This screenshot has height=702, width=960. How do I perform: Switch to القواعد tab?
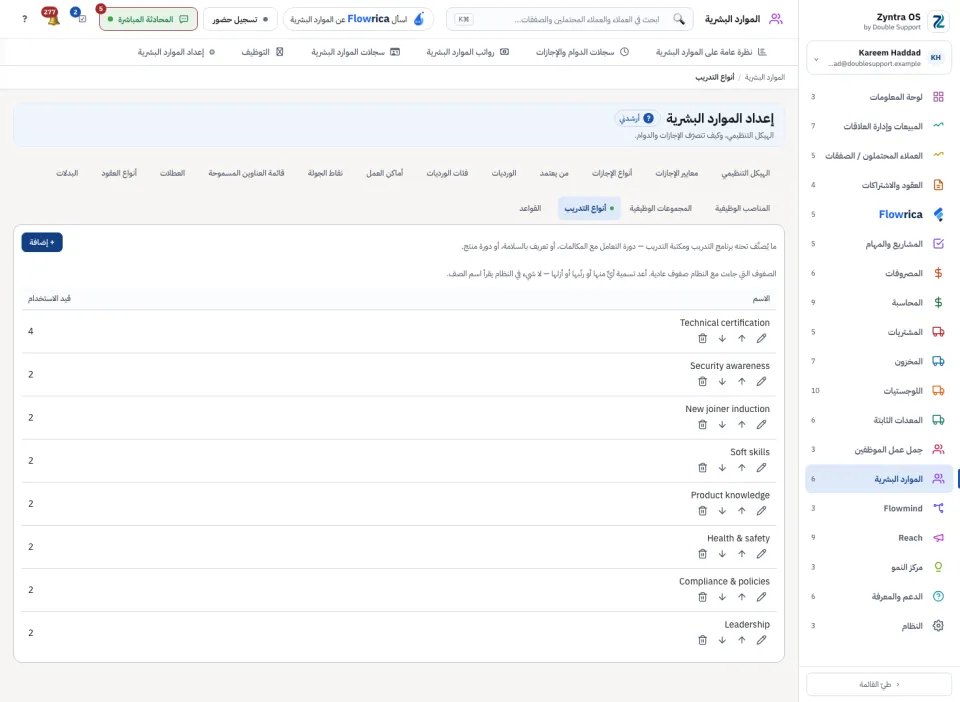[x=530, y=208]
